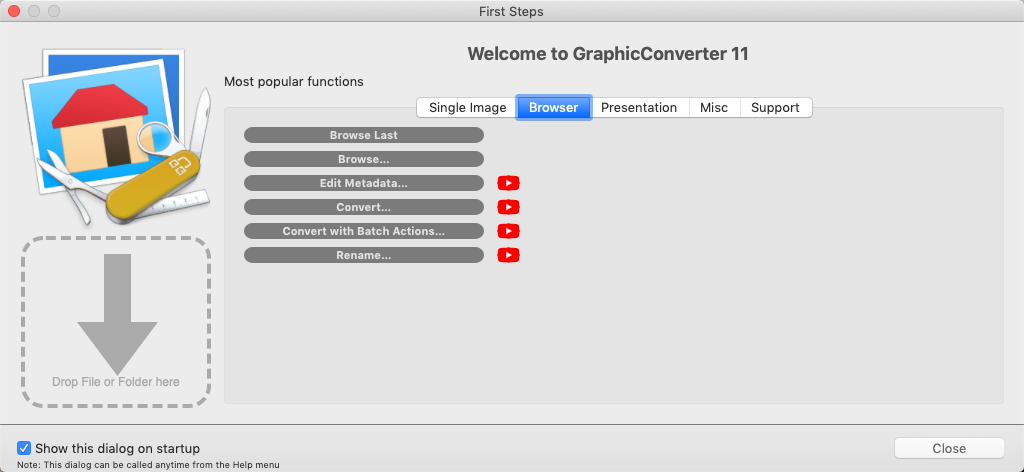Image resolution: width=1024 pixels, height=472 pixels.
Task: Open YouTube tutorial for Rename
Action: pos(508,255)
